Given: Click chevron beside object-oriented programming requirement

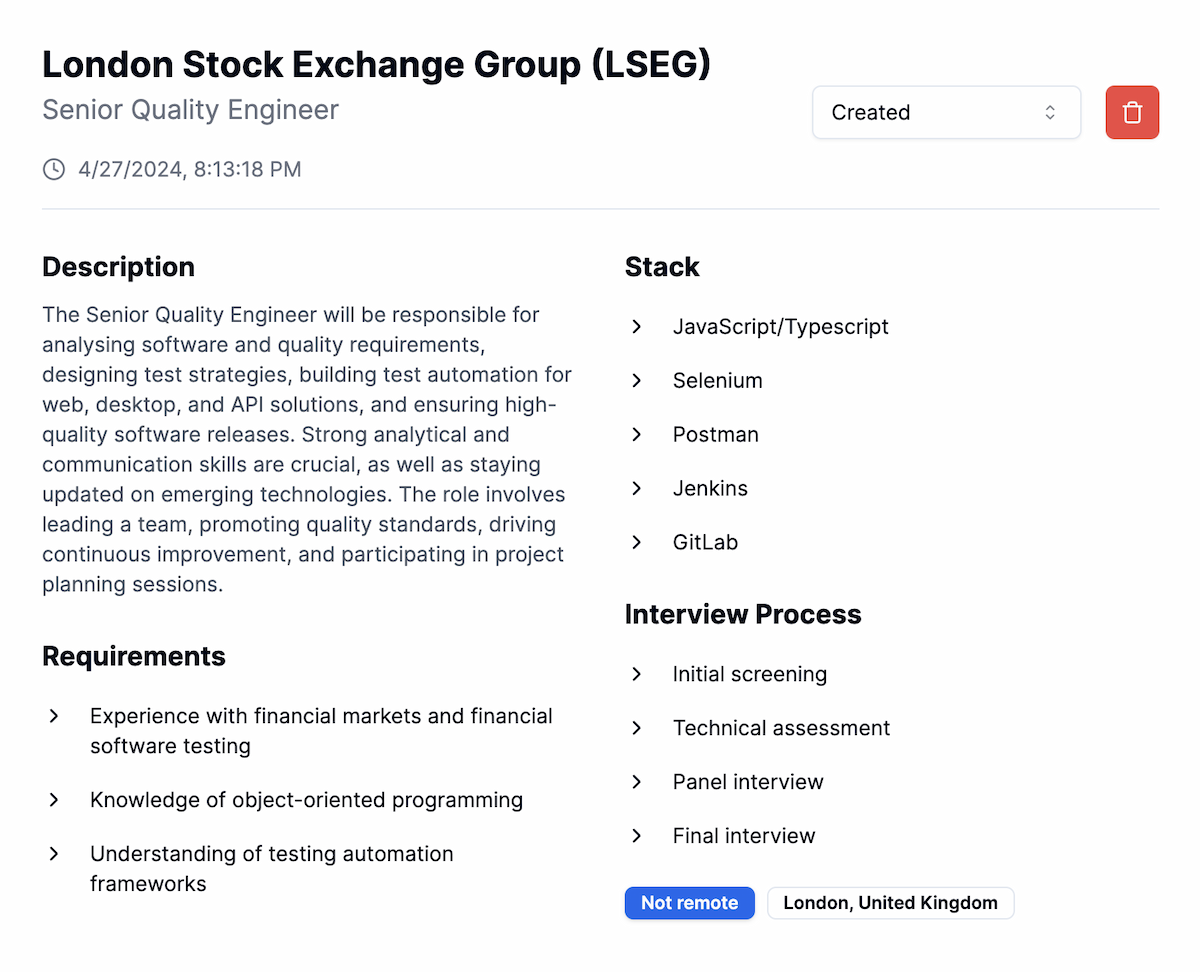Looking at the screenshot, I should [x=54, y=800].
